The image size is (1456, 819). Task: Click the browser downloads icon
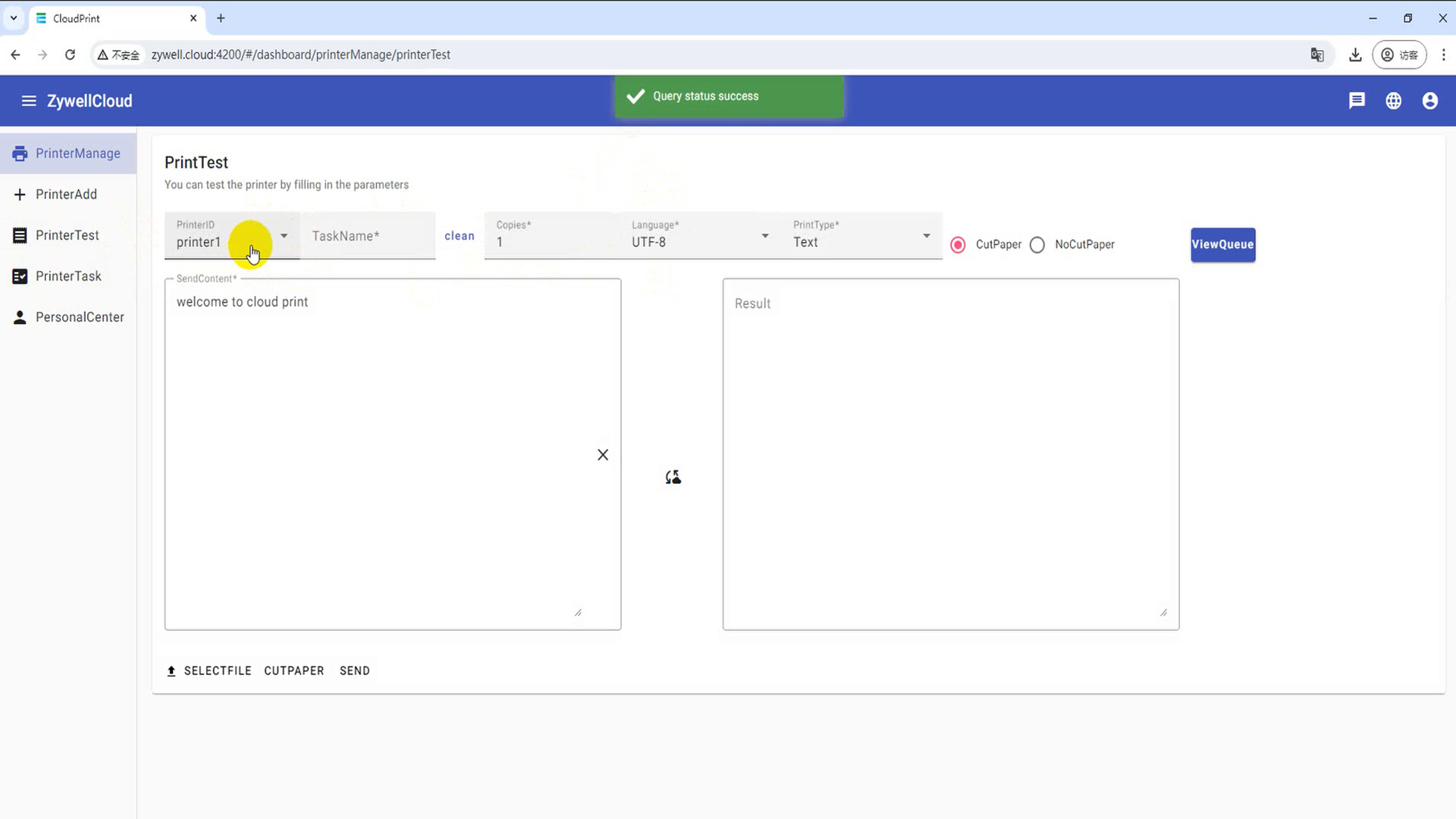(x=1355, y=55)
